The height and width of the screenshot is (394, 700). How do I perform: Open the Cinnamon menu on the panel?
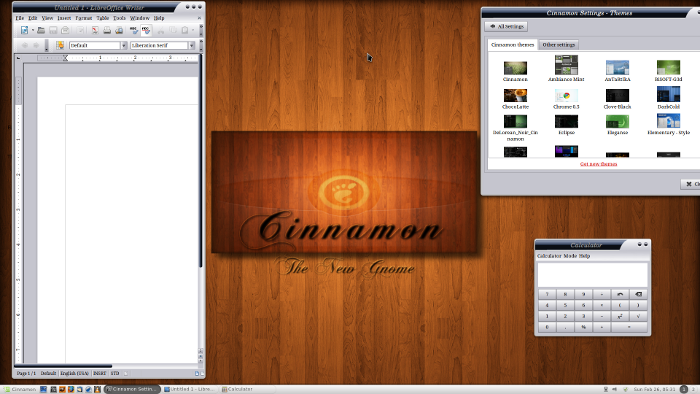coord(20,389)
